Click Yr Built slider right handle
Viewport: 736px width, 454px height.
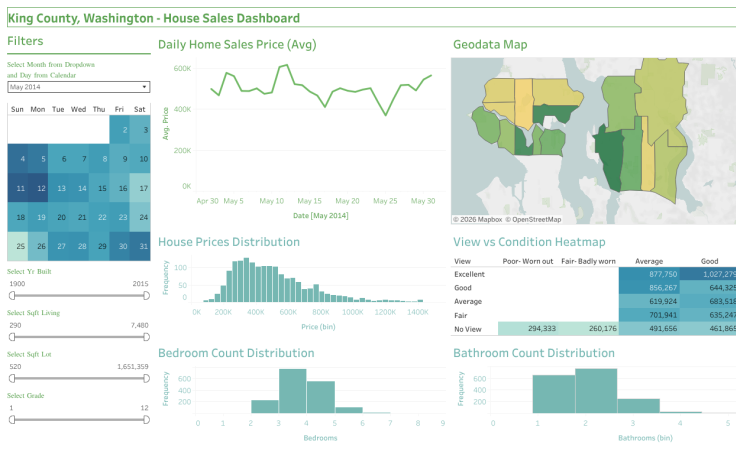pyautogui.click(x=146, y=296)
